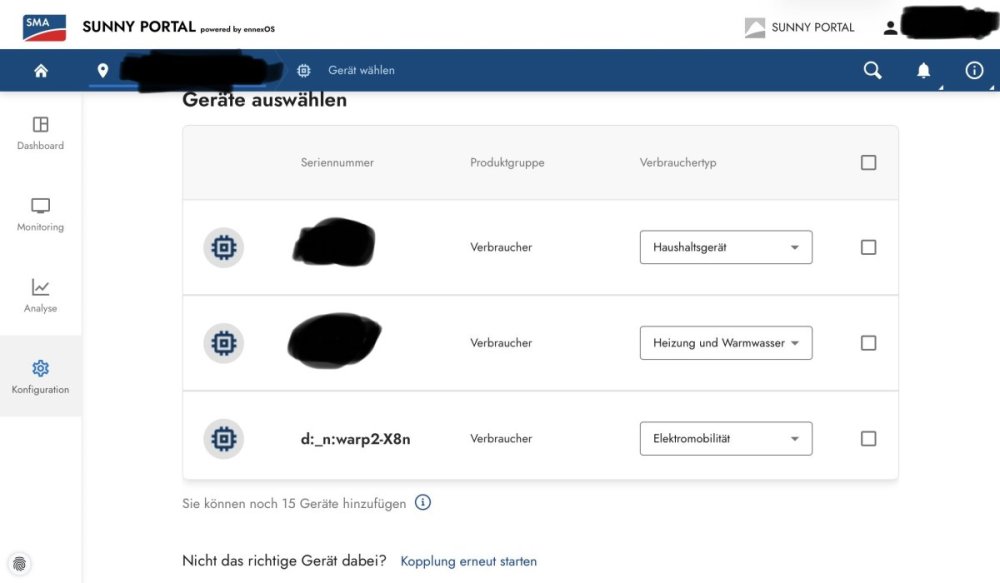Open the Heizung und Warmwasser dropdown
The height and width of the screenshot is (583, 1000).
coord(726,343)
